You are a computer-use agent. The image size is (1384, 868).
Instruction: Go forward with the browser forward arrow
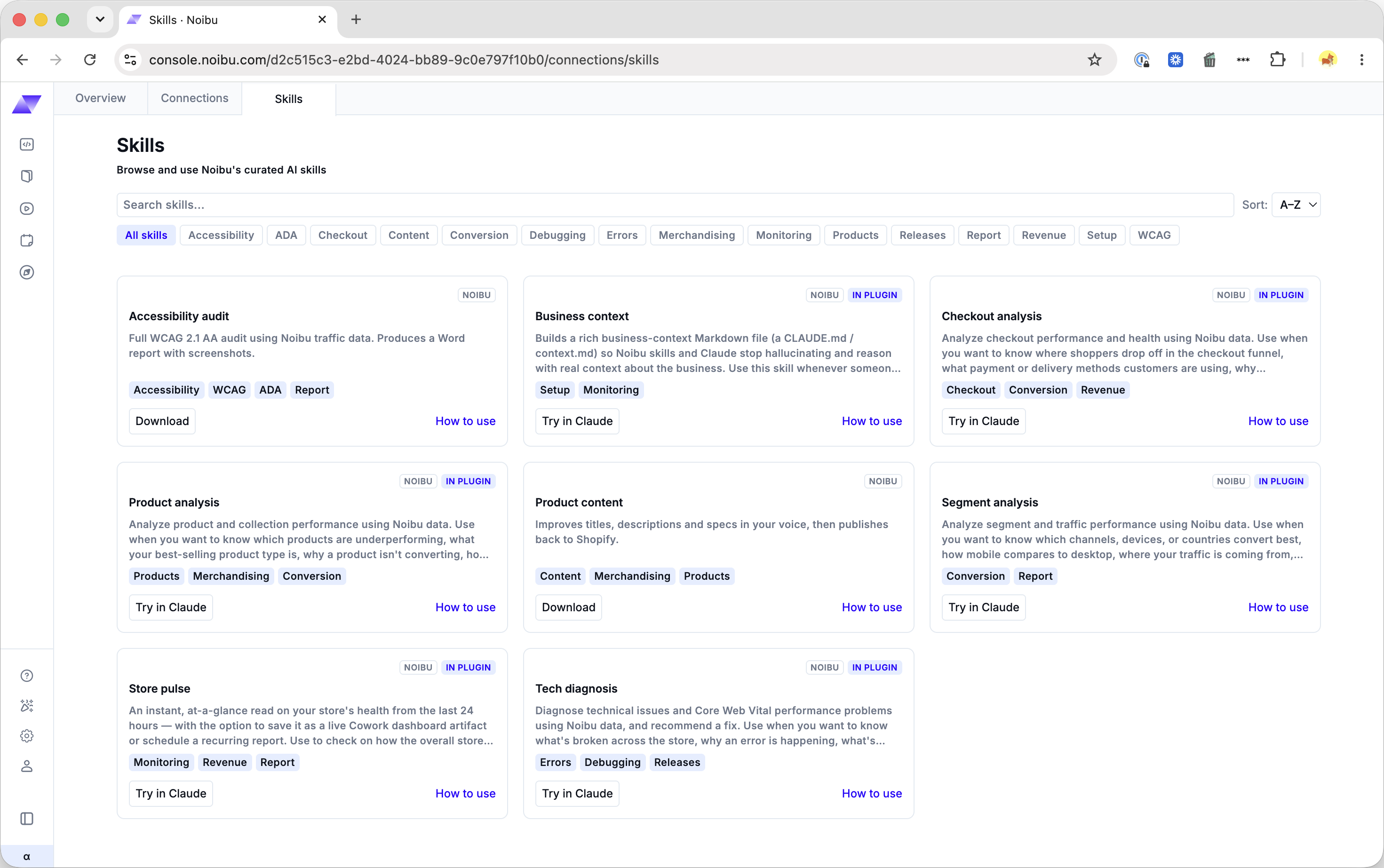[x=56, y=60]
